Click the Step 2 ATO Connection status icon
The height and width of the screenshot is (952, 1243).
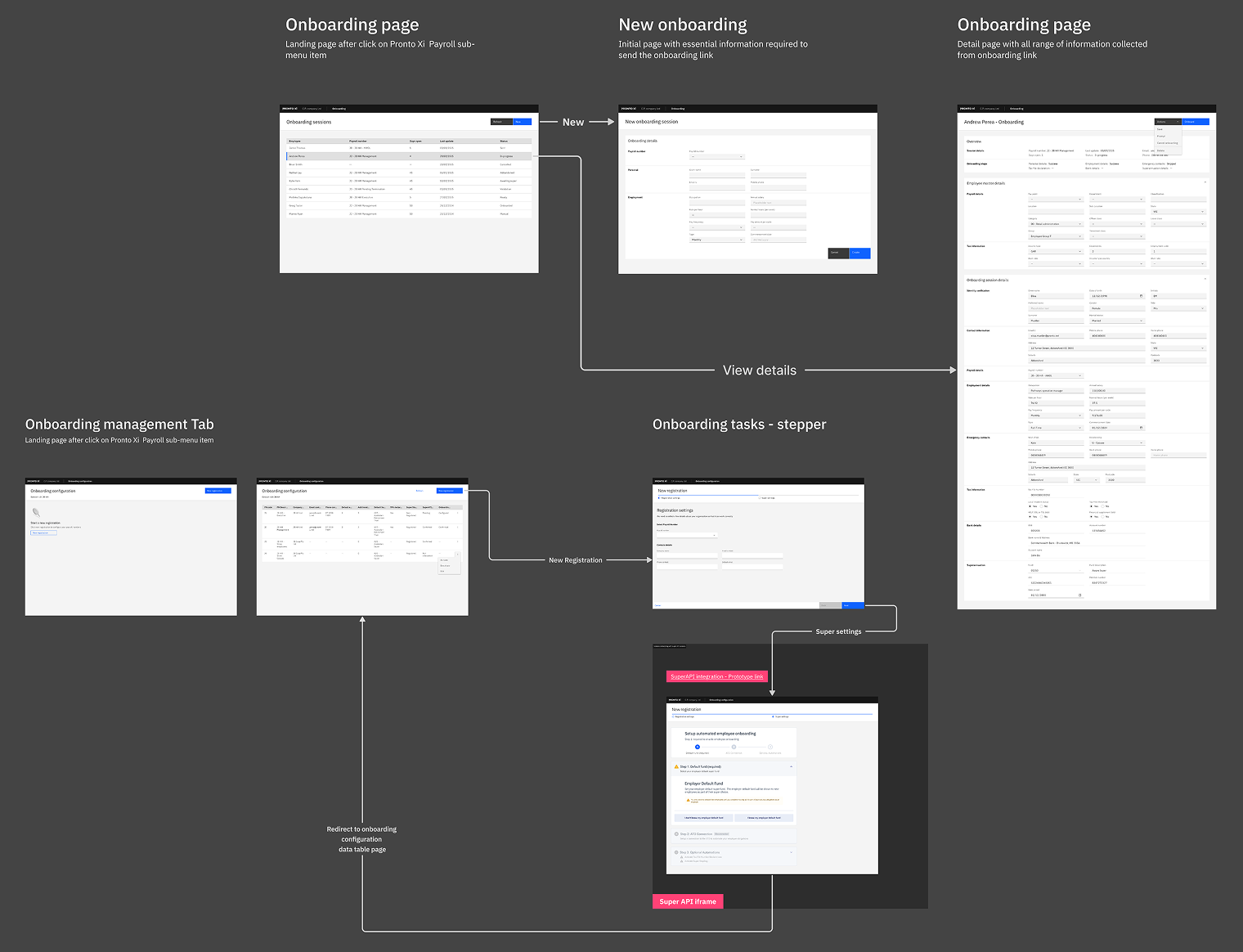(x=676, y=834)
